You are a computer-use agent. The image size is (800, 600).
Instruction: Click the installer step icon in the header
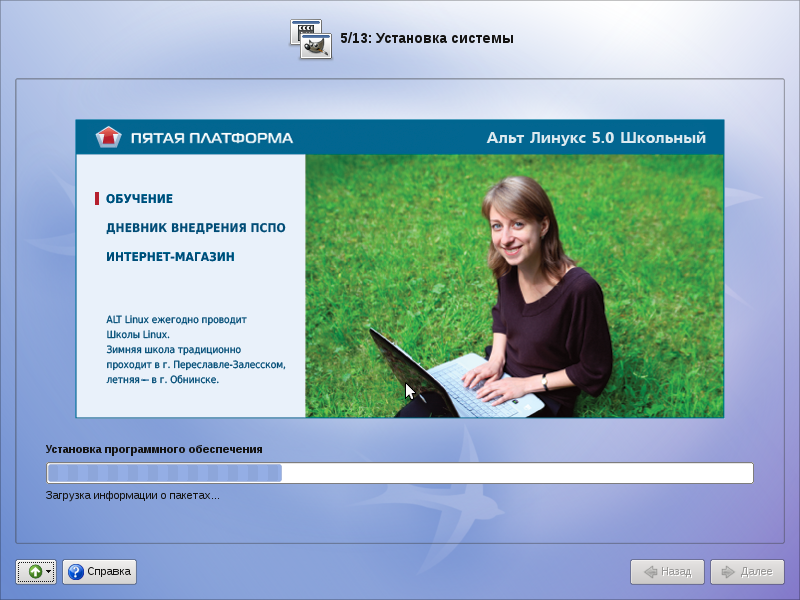pyautogui.click(x=310, y=38)
